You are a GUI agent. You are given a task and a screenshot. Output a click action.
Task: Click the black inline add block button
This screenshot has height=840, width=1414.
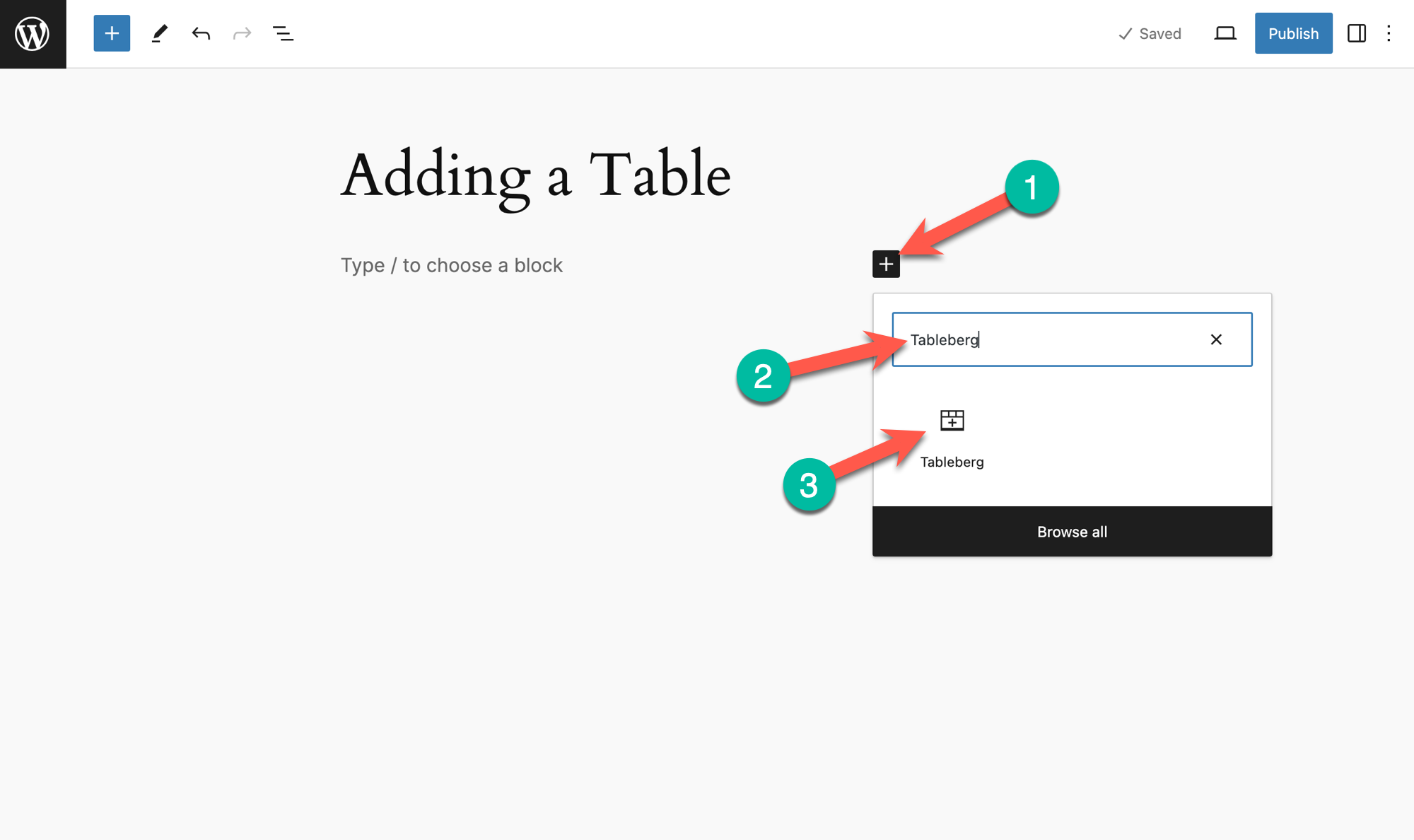tap(886, 264)
